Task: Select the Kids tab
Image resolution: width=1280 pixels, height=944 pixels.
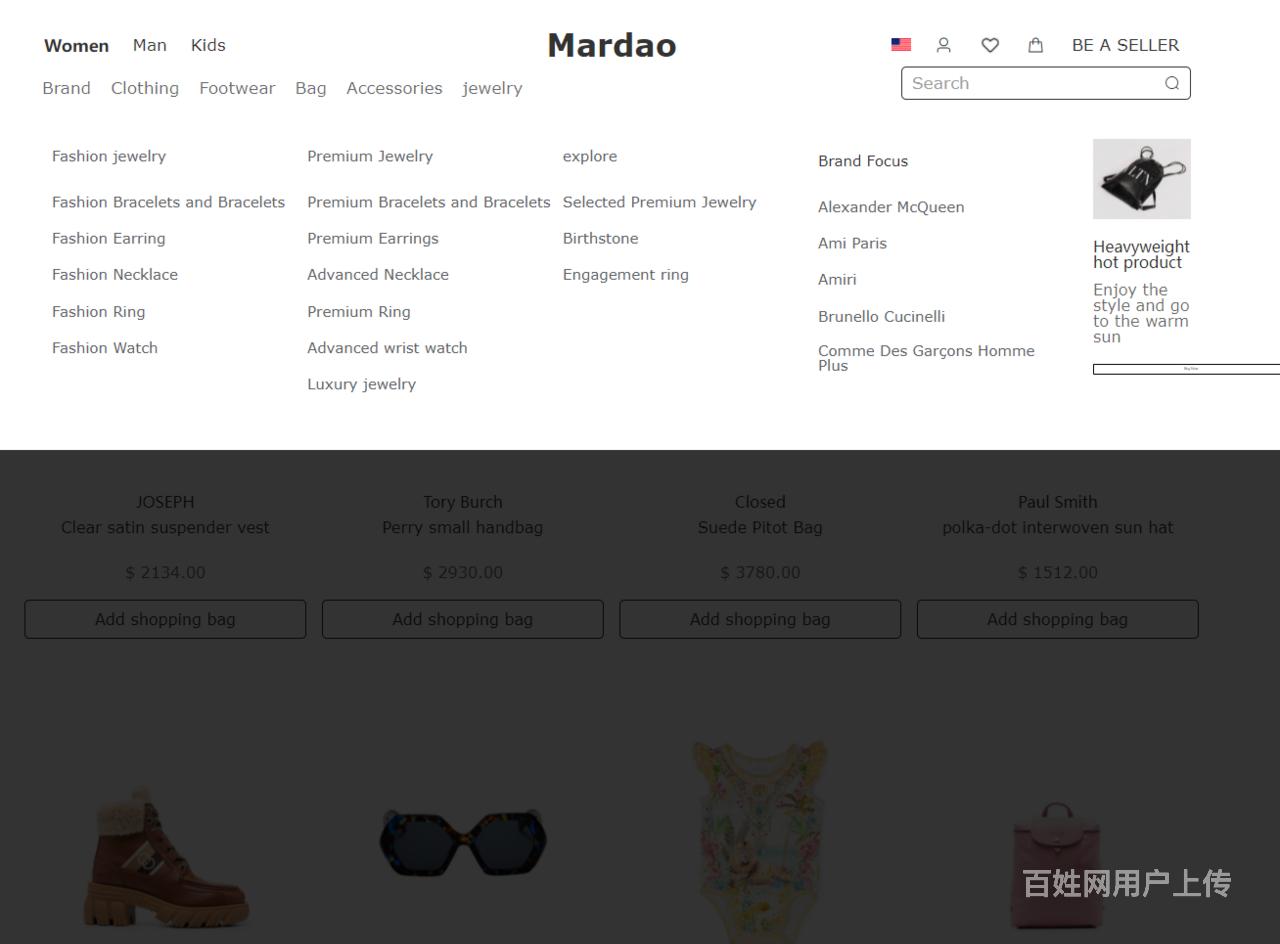Action: [208, 45]
